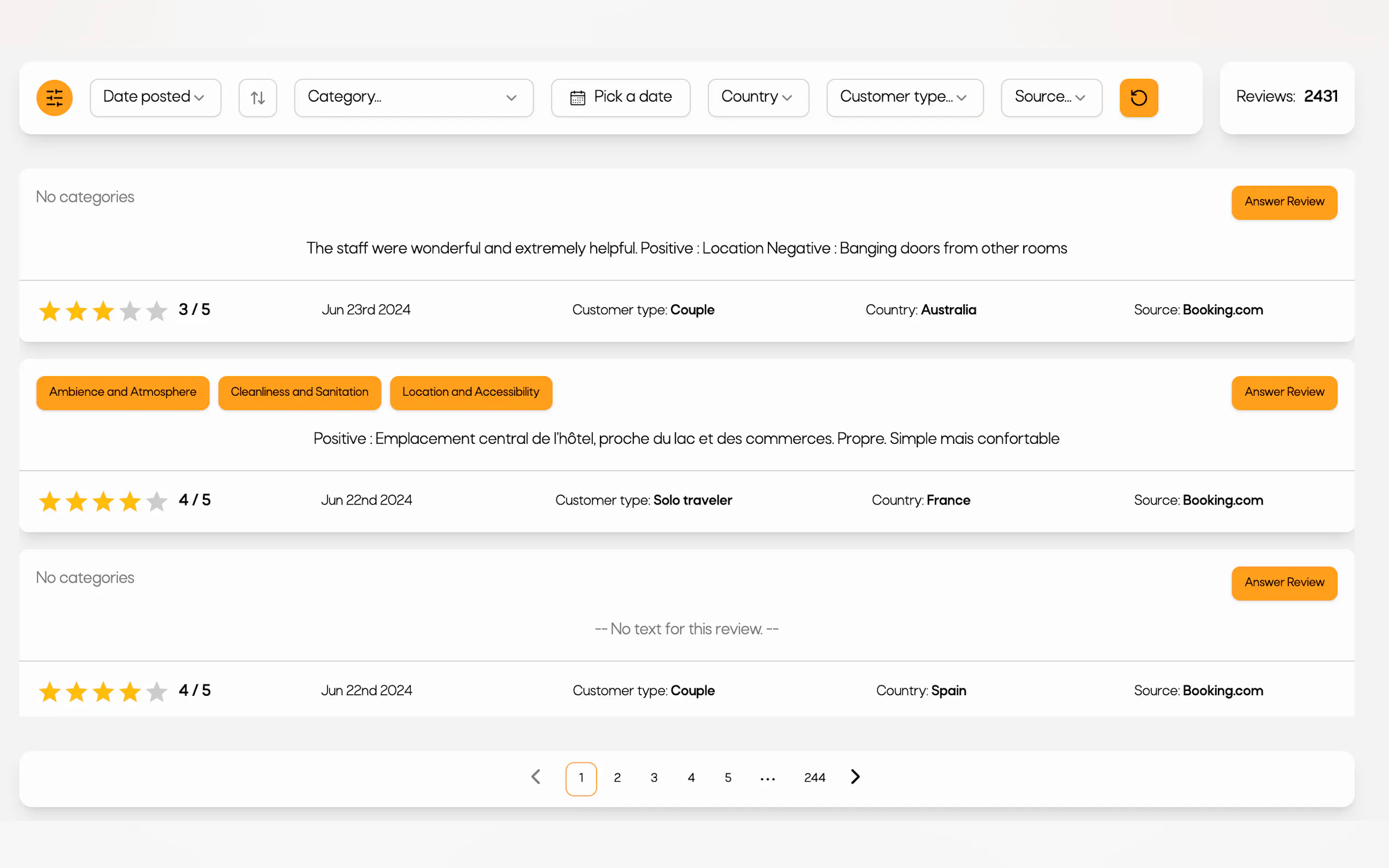Viewport: 1389px width, 868px height.
Task: Expand the Customer type dropdown
Action: pos(904,98)
